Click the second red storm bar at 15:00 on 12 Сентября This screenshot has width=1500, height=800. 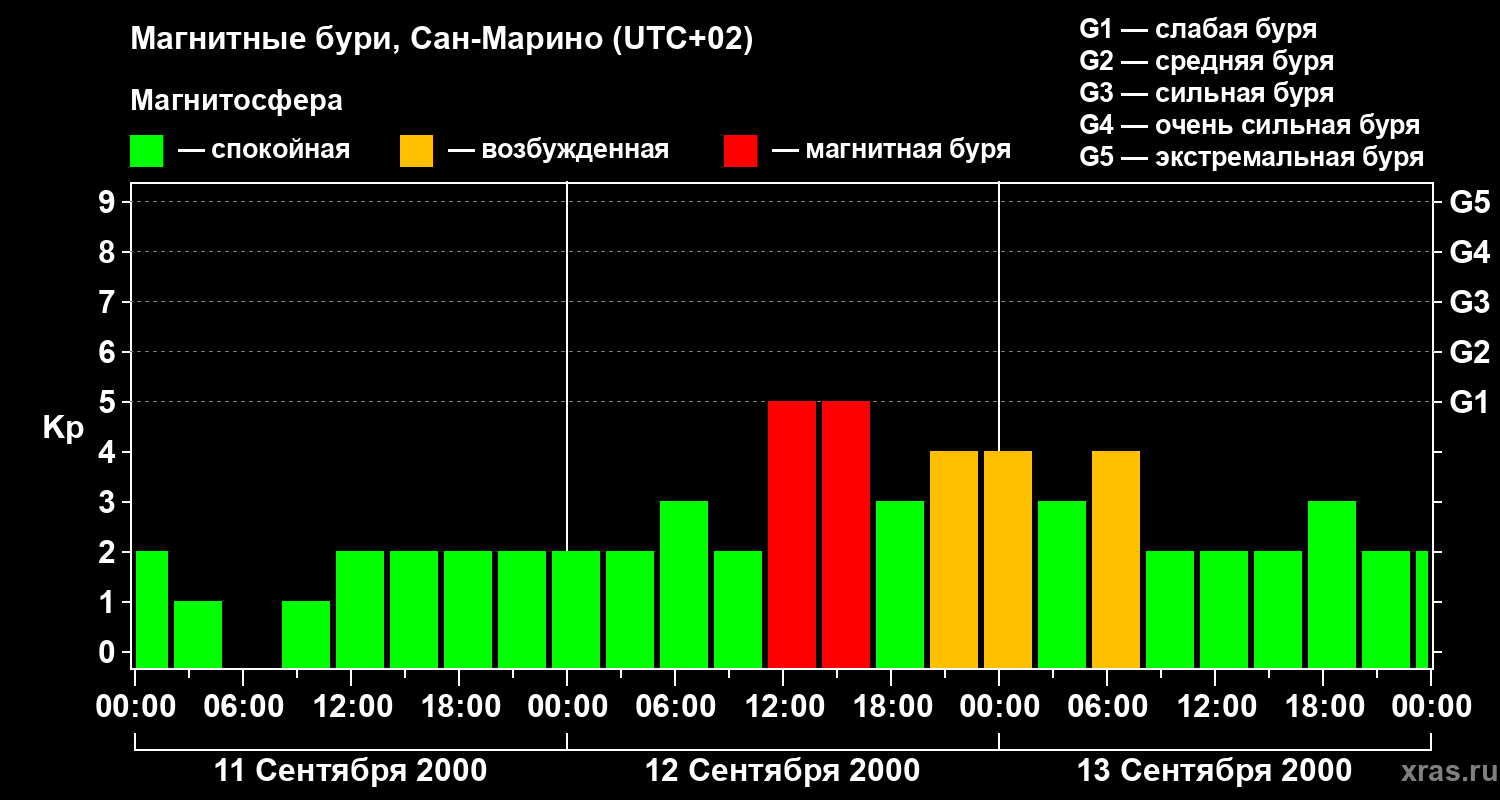click(x=846, y=535)
